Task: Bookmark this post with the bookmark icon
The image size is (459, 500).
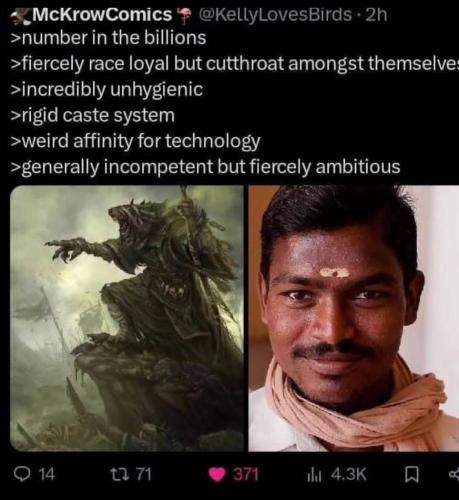Action: tap(412, 475)
